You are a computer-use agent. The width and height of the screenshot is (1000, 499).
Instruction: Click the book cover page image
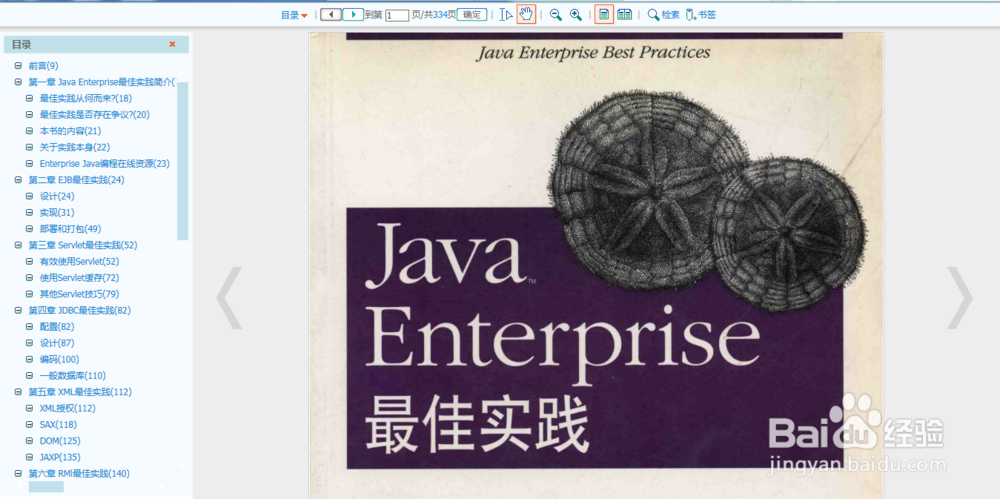click(596, 265)
